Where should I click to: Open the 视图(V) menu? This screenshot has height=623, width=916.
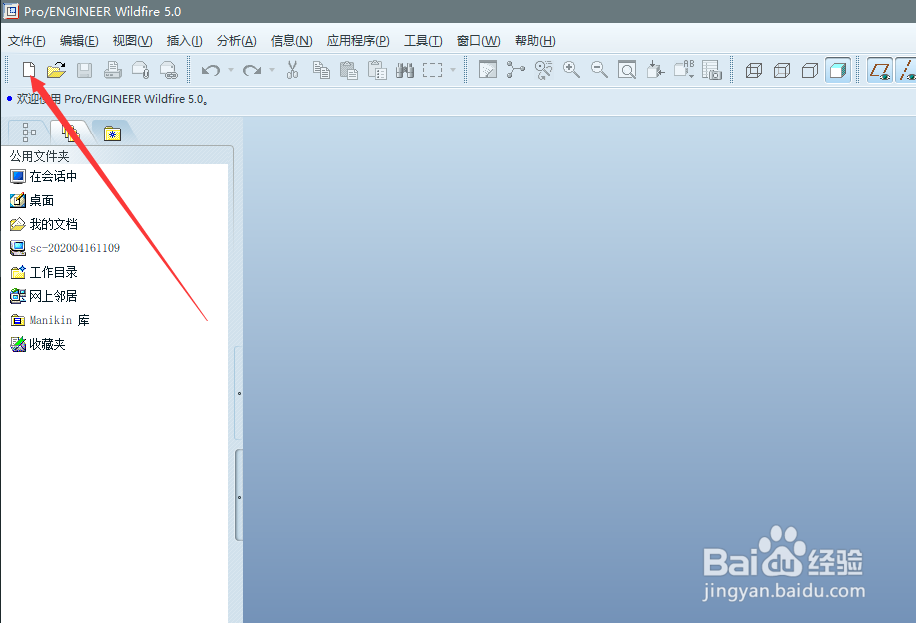[x=133, y=40]
